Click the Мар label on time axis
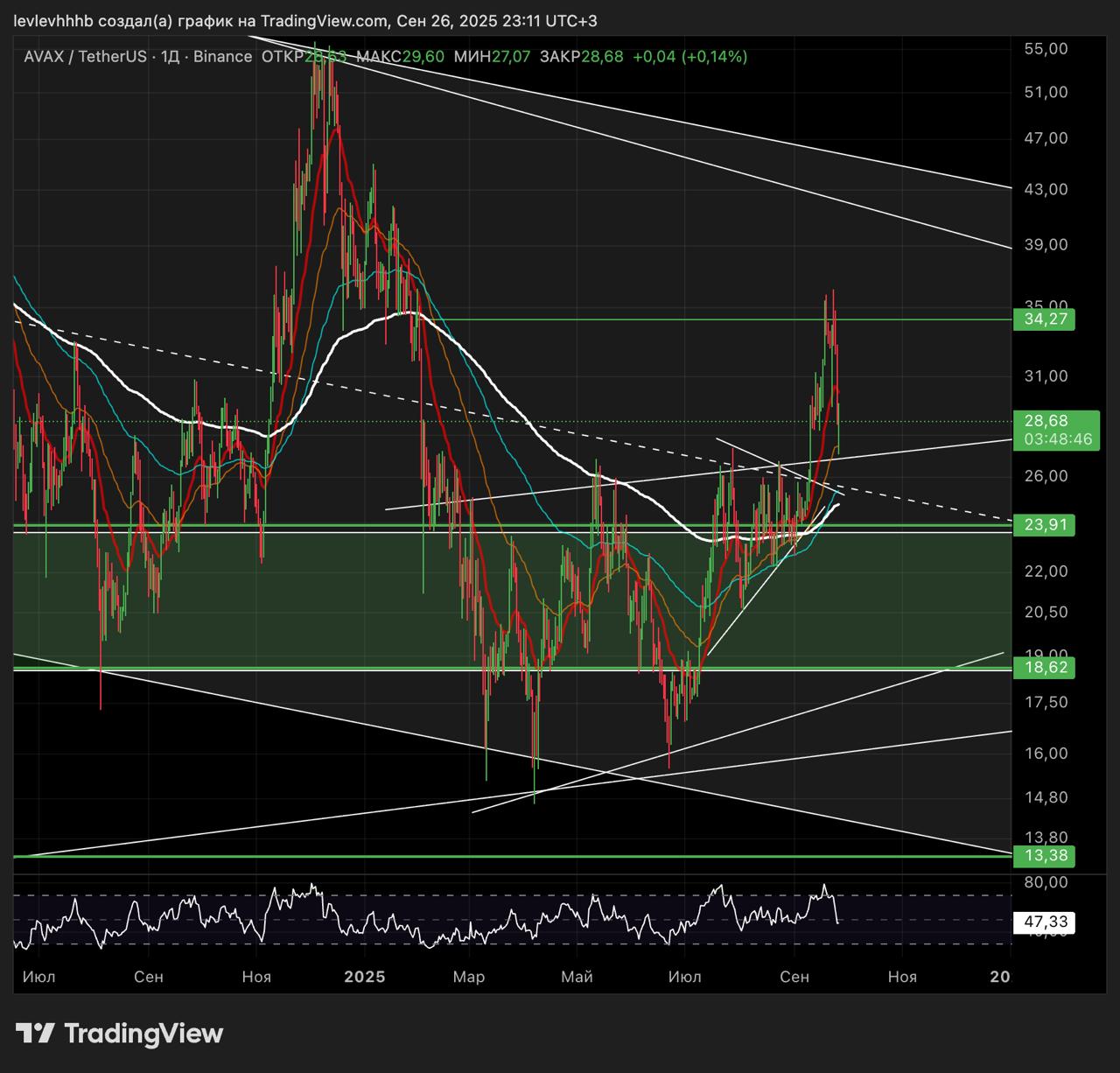The width and height of the screenshot is (1120, 1073). (x=469, y=977)
